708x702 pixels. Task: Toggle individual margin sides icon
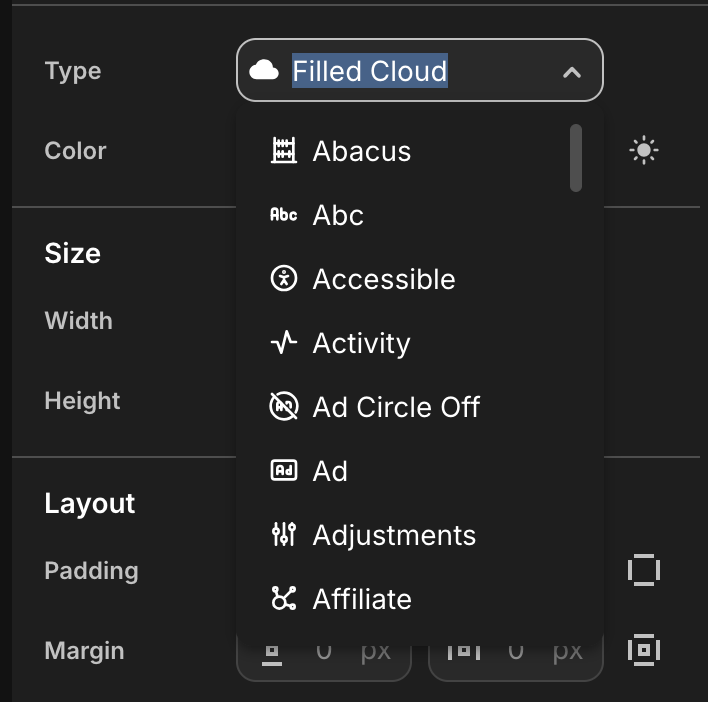click(643, 650)
